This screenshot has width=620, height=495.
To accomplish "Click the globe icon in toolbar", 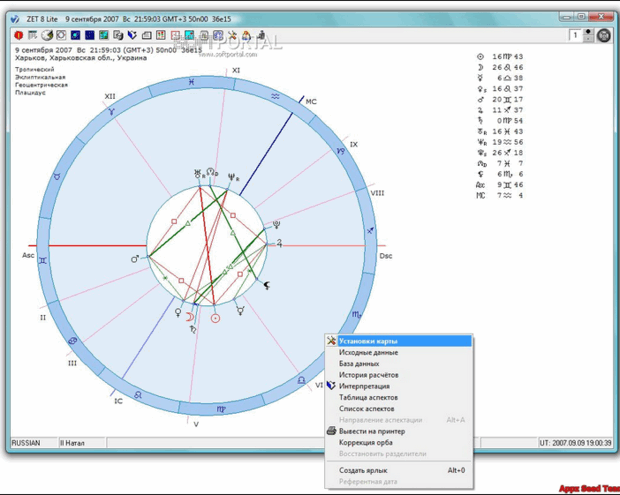I will tap(47, 36).
